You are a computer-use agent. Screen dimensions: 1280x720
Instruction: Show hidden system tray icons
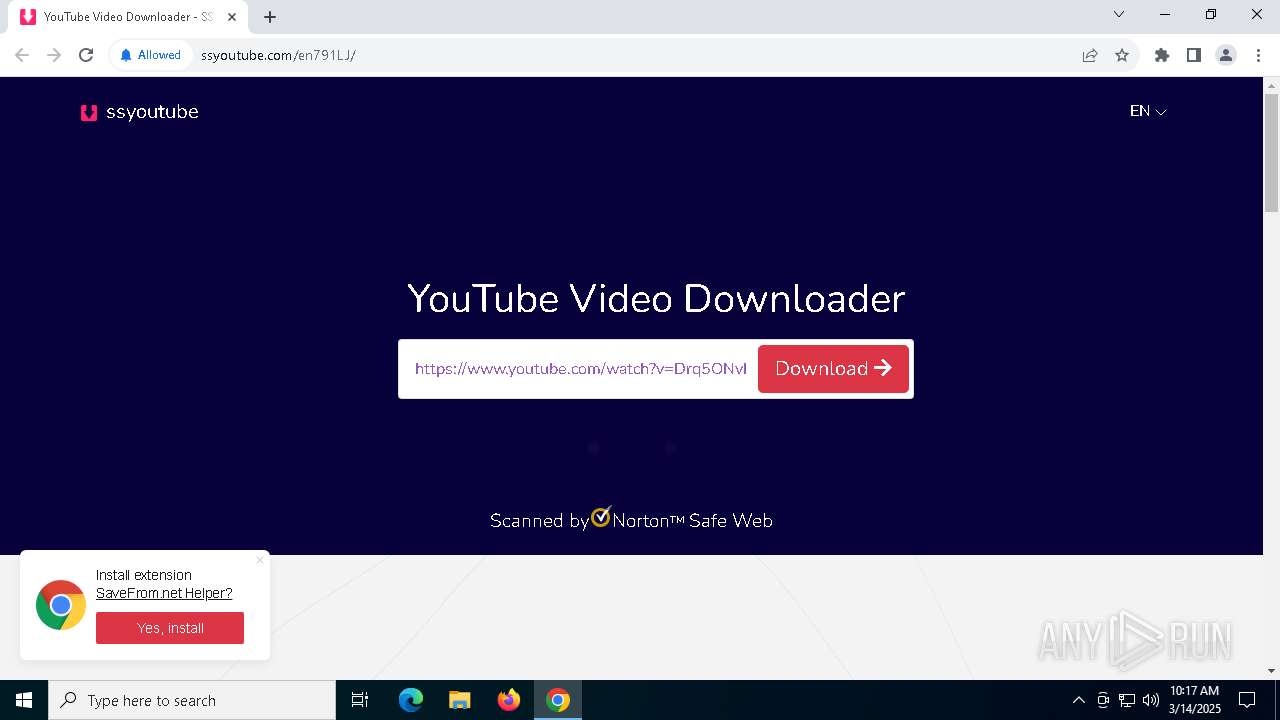pyautogui.click(x=1079, y=700)
